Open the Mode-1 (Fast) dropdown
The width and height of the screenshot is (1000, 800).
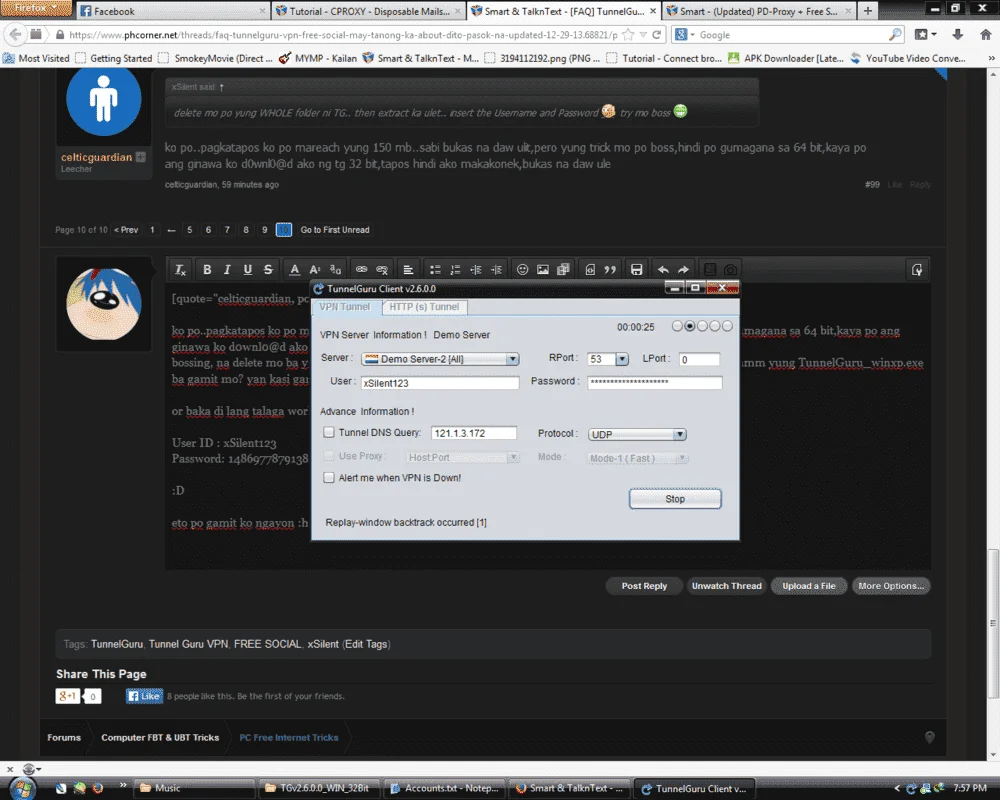pos(638,458)
